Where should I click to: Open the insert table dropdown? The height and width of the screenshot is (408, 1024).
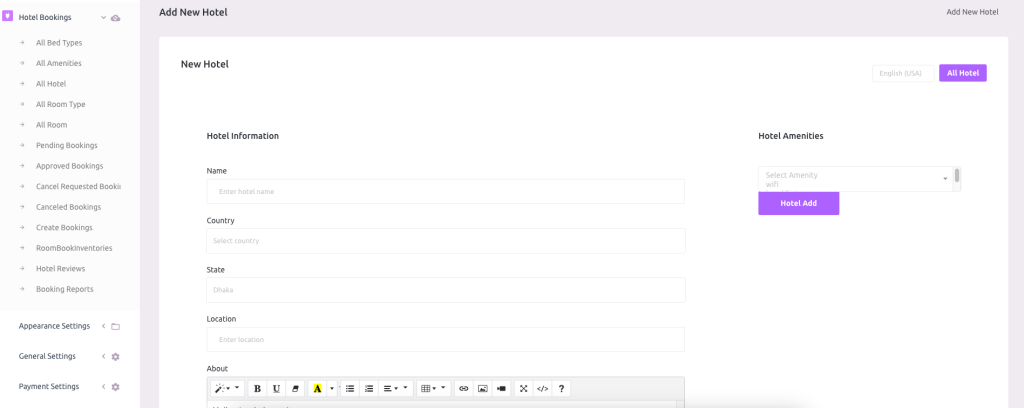[x=434, y=388]
